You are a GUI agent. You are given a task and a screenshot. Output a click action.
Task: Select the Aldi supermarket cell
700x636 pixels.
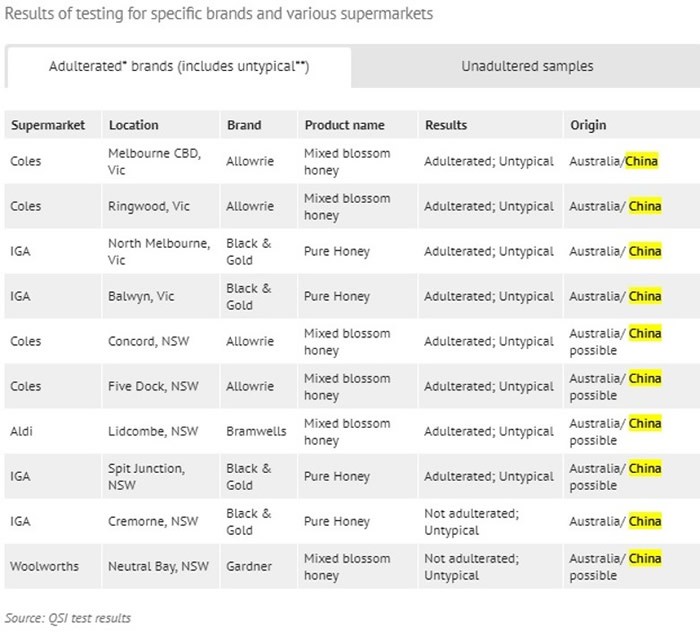[x=23, y=431]
